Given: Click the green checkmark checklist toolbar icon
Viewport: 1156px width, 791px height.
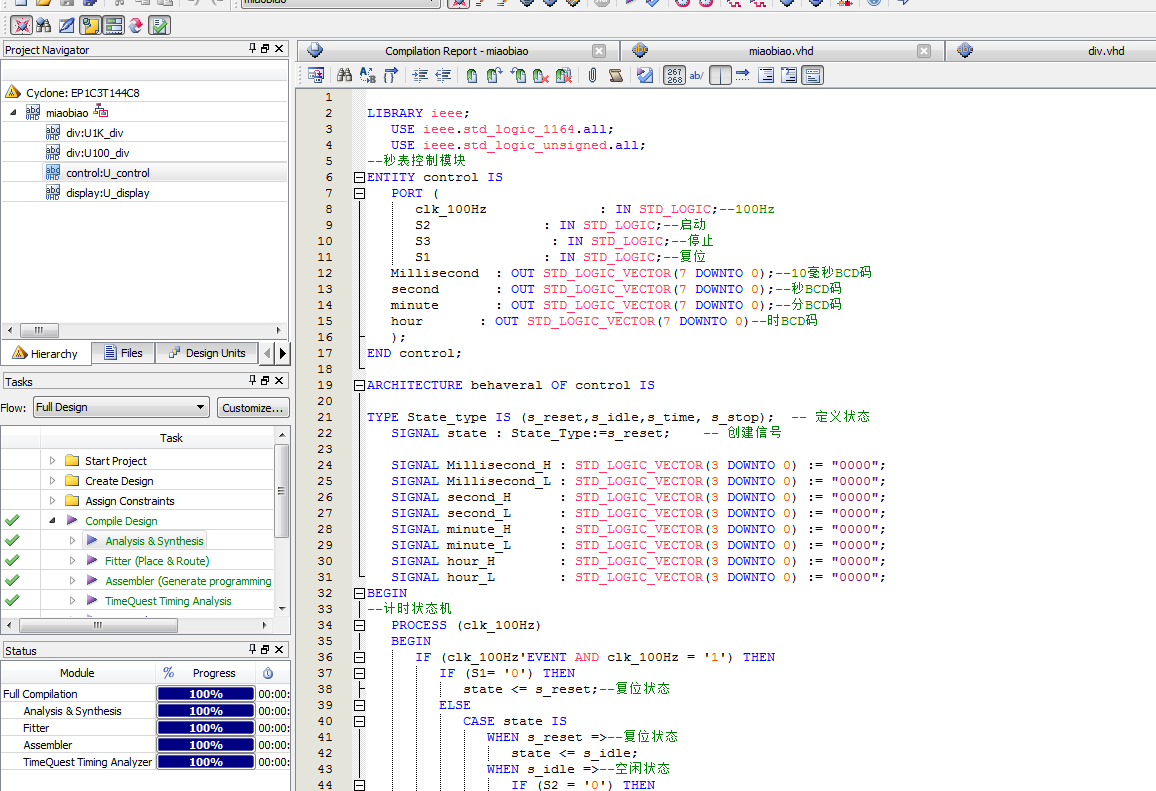Looking at the screenshot, I should pyautogui.click(x=160, y=25).
